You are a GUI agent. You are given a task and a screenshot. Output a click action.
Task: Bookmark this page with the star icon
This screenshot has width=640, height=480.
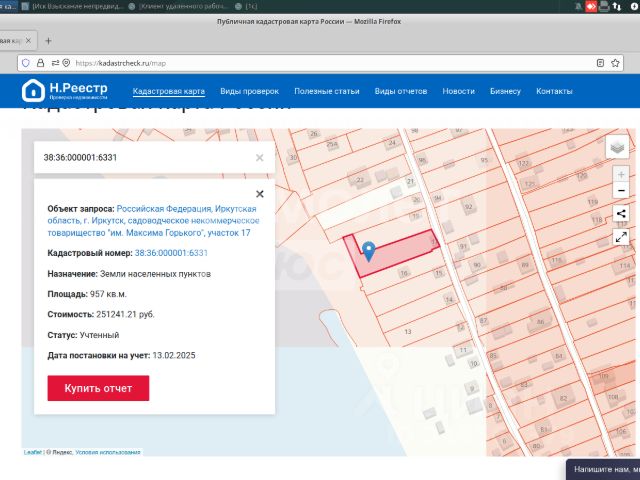tap(615, 63)
